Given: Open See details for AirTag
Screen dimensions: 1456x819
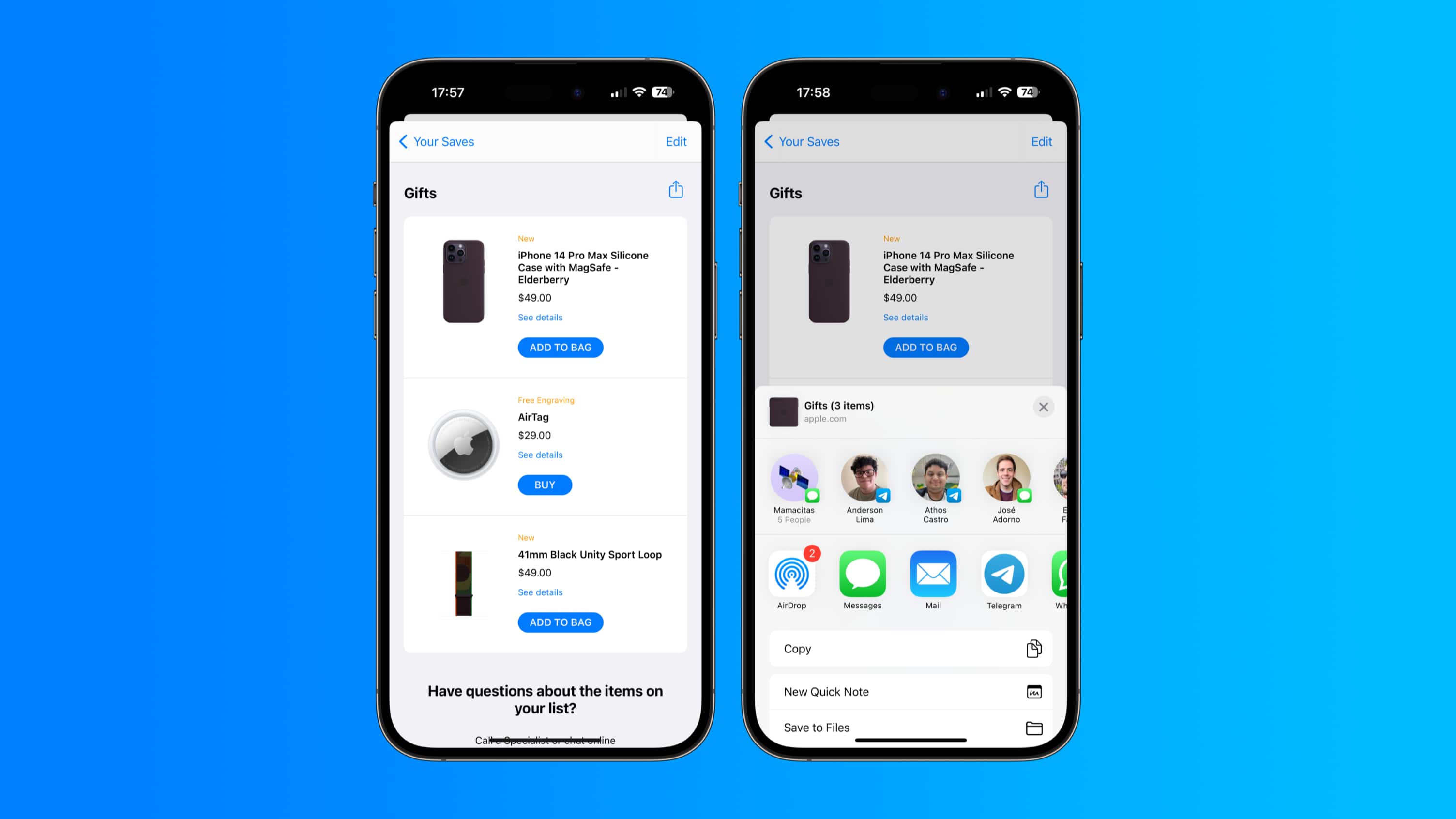Looking at the screenshot, I should point(539,454).
